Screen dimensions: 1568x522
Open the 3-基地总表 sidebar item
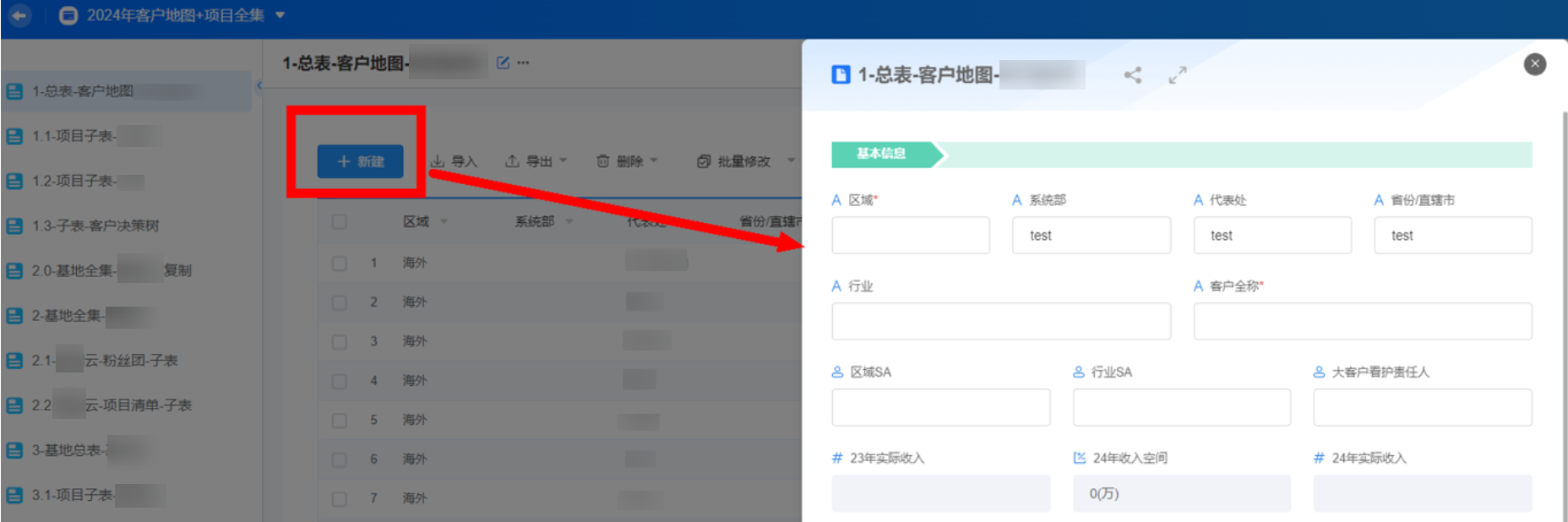click(127, 450)
